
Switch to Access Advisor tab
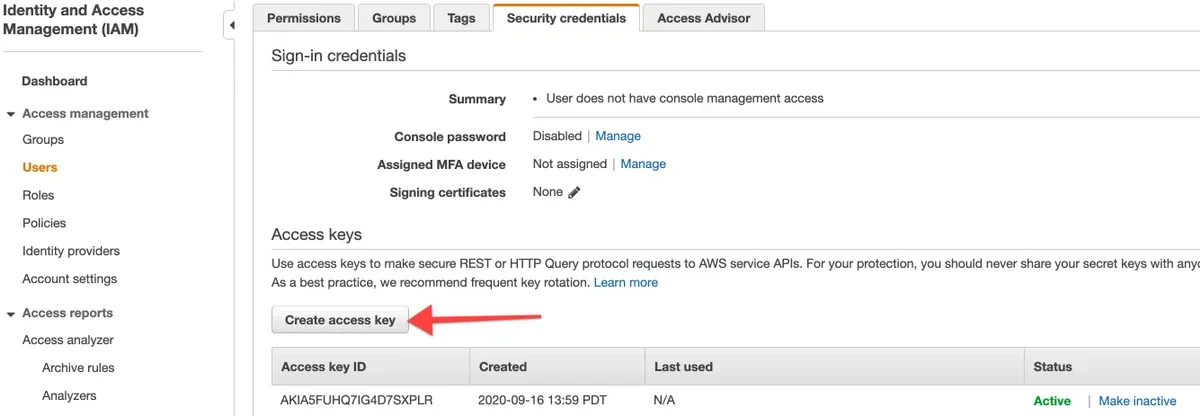coord(704,18)
